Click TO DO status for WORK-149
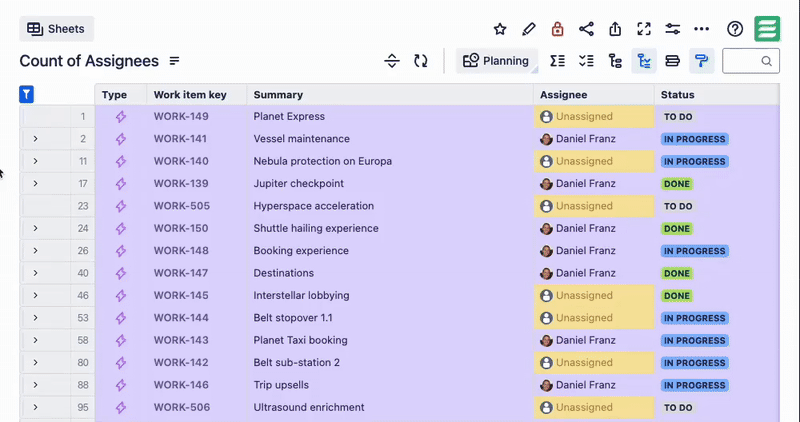Screen dimensions: 800x422 pos(678,117)
